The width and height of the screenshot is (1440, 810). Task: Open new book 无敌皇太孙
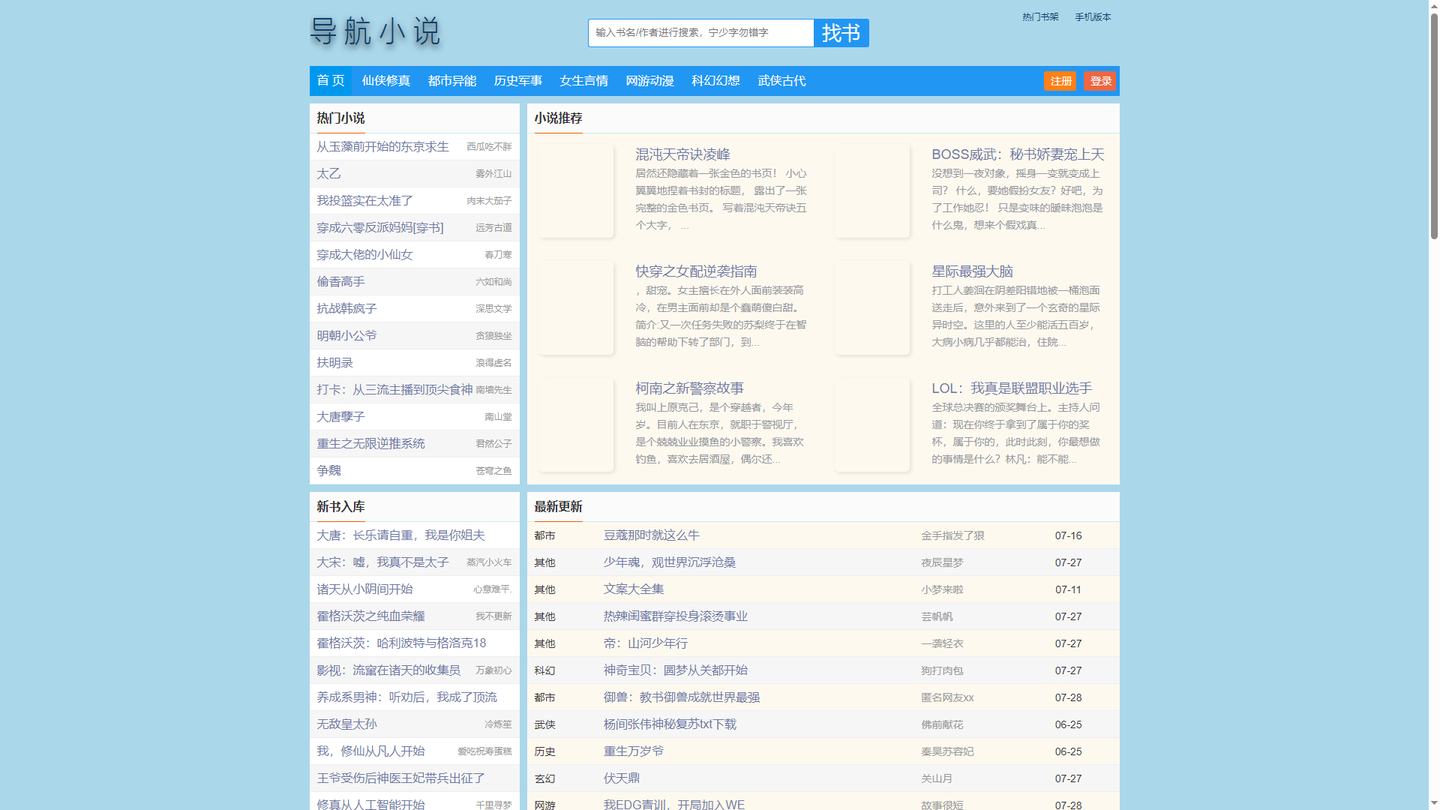(347, 725)
